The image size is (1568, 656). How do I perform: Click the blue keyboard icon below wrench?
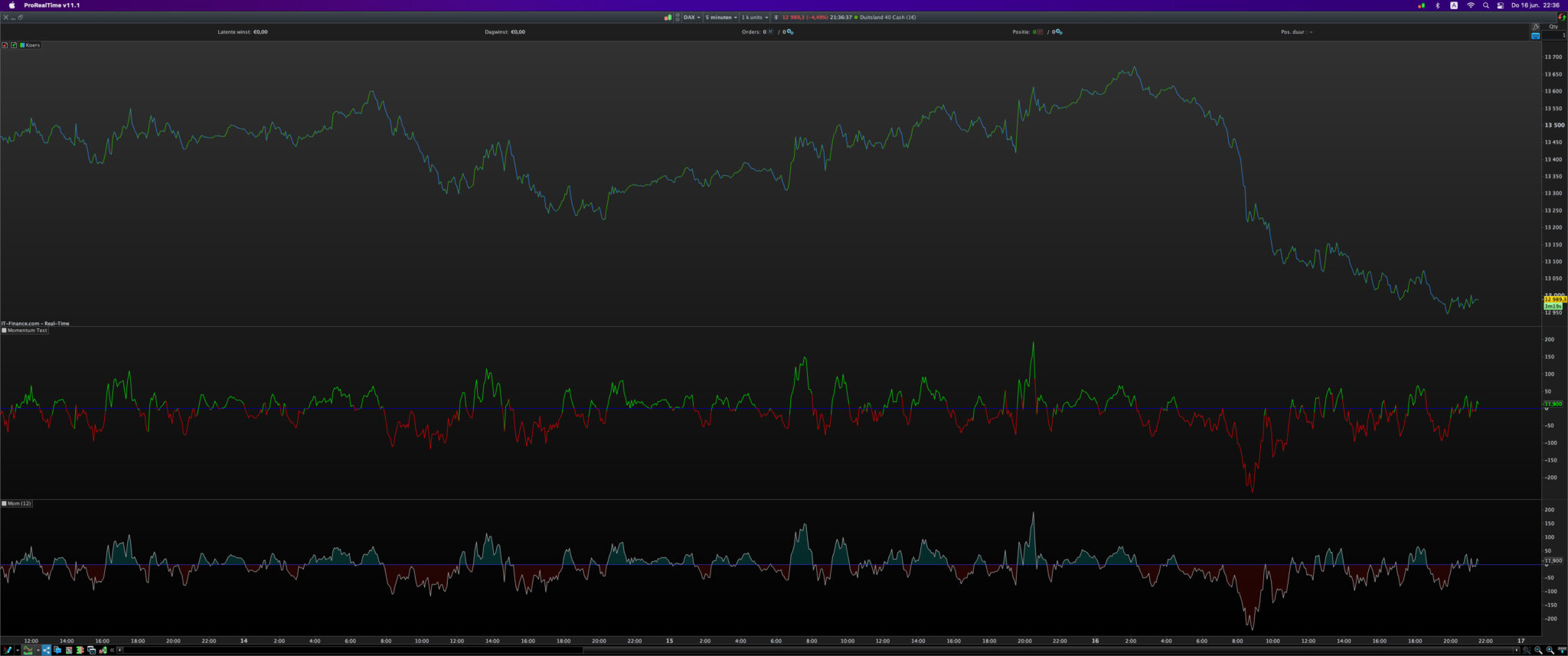coord(1535,36)
